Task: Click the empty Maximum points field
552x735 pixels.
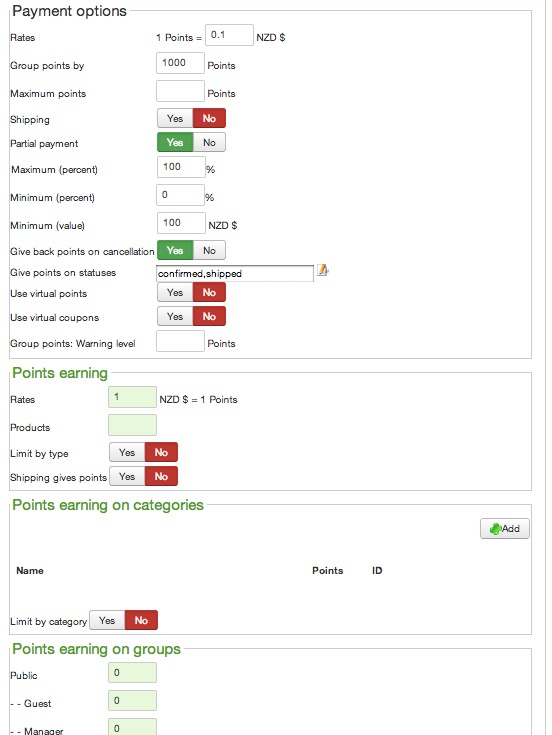Action: [x=180, y=91]
